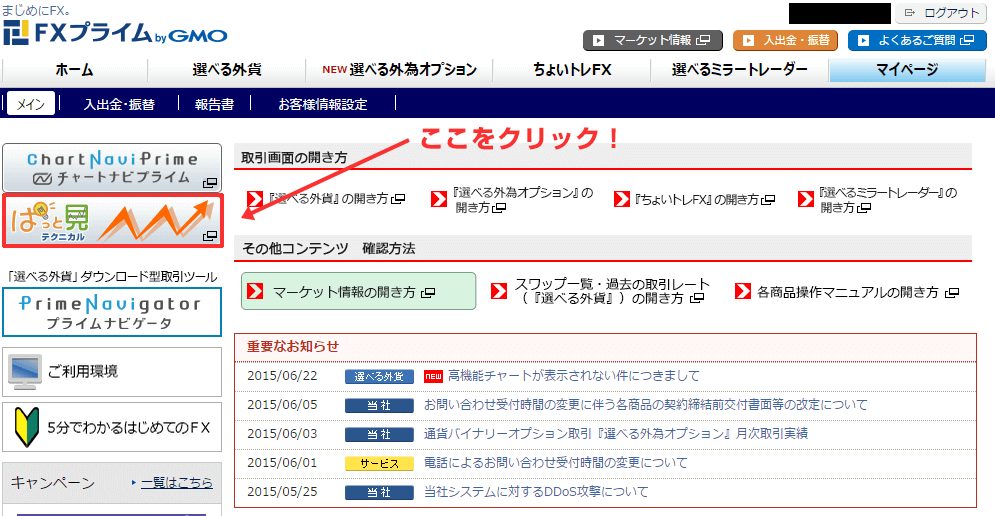Open 高機能チャートが表示されない件につきまして notice
Screen dimensions: 995x516
pos(574,376)
